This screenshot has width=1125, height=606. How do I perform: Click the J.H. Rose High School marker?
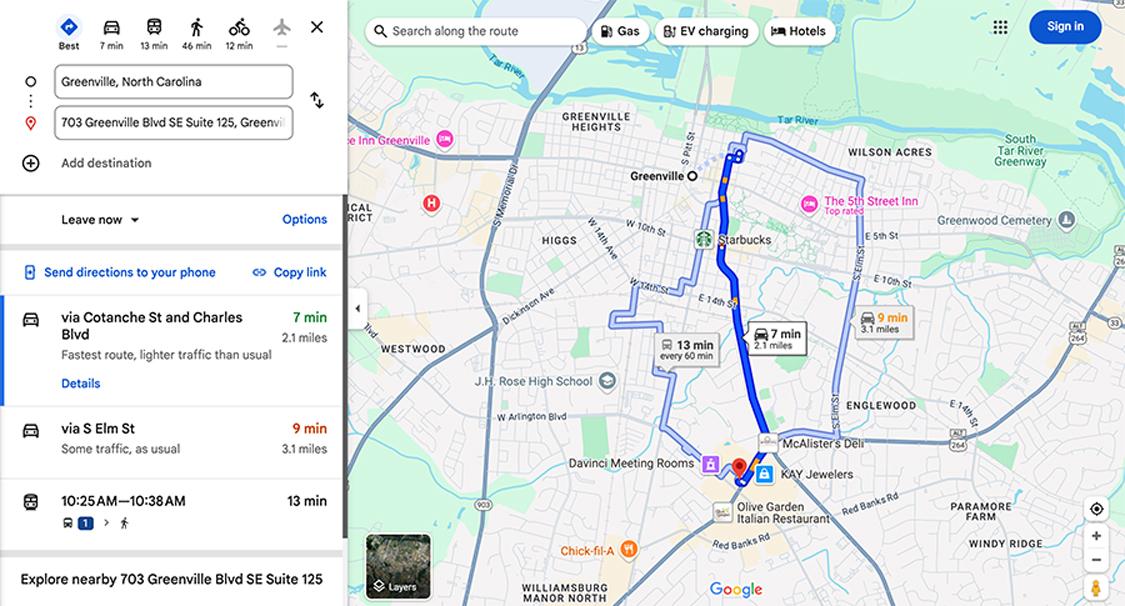(608, 381)
